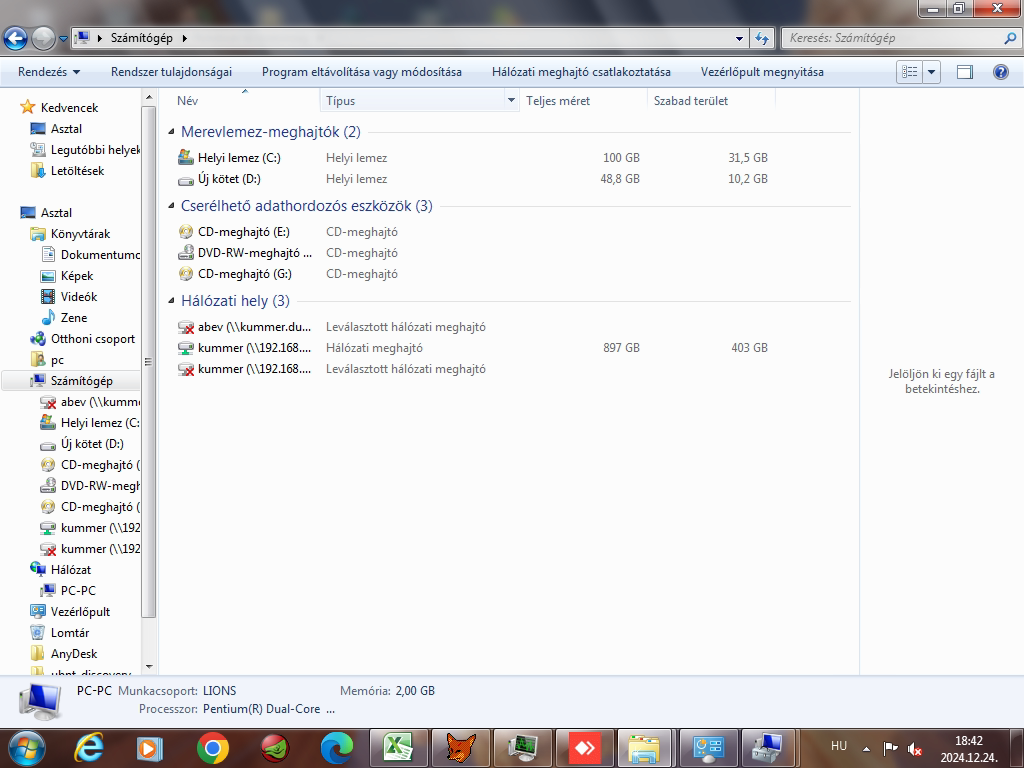Click Vezérlőpult megnyitása in the toolbar
The height and width of the screenshot is (768, 1024).
click(x=762, y=72)
